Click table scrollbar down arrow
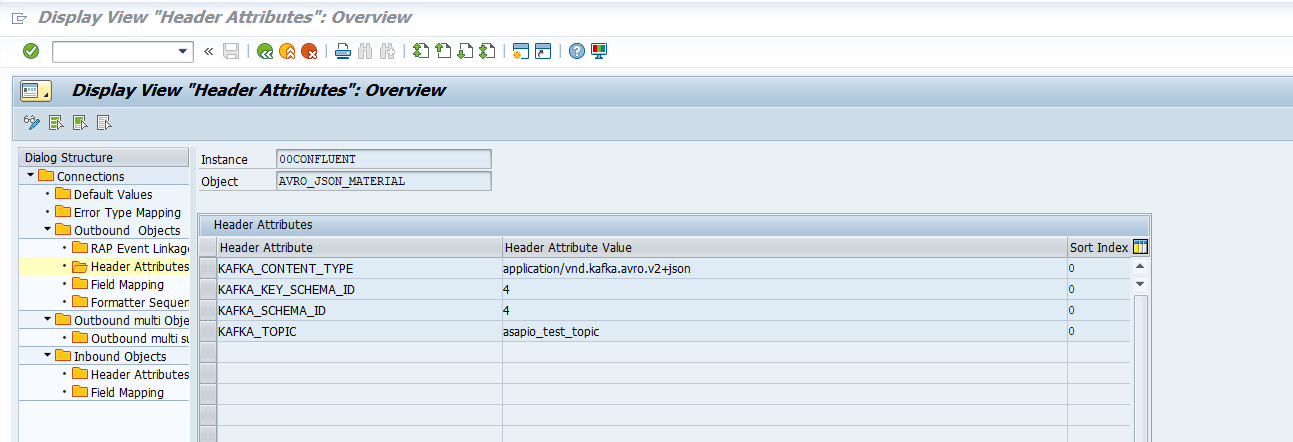 (1140, 285)
